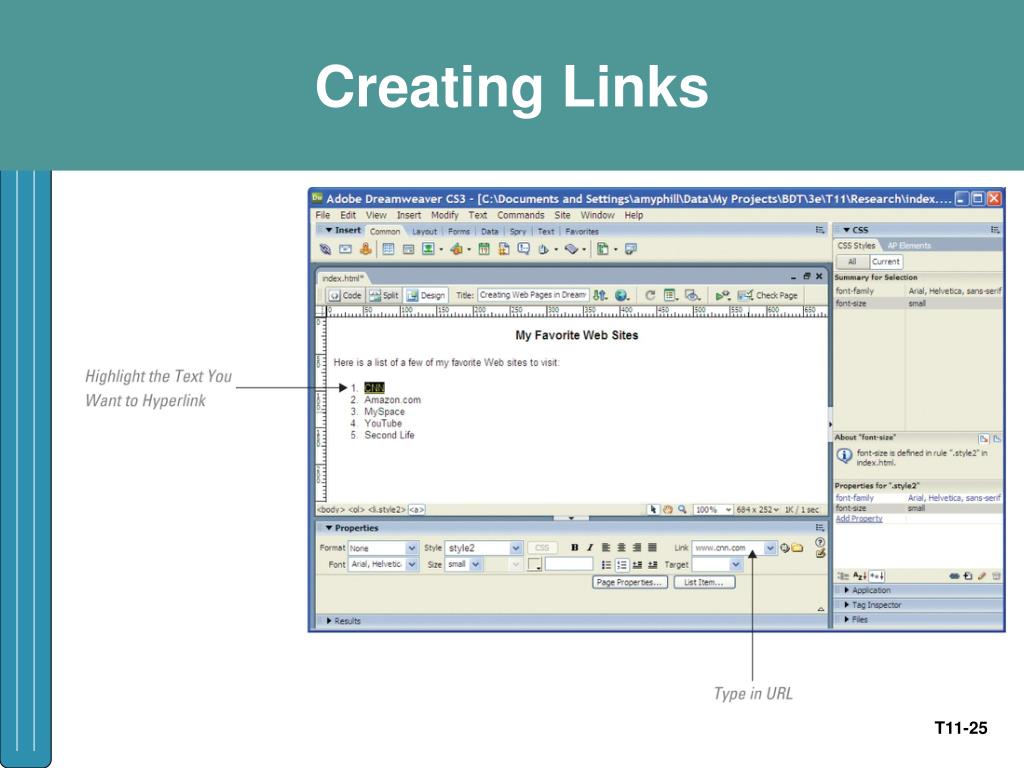The width and height of the screenshot is (1024, 768).
Task: Browse for file folder icon beside Link
Action: (x=797, y=548)
